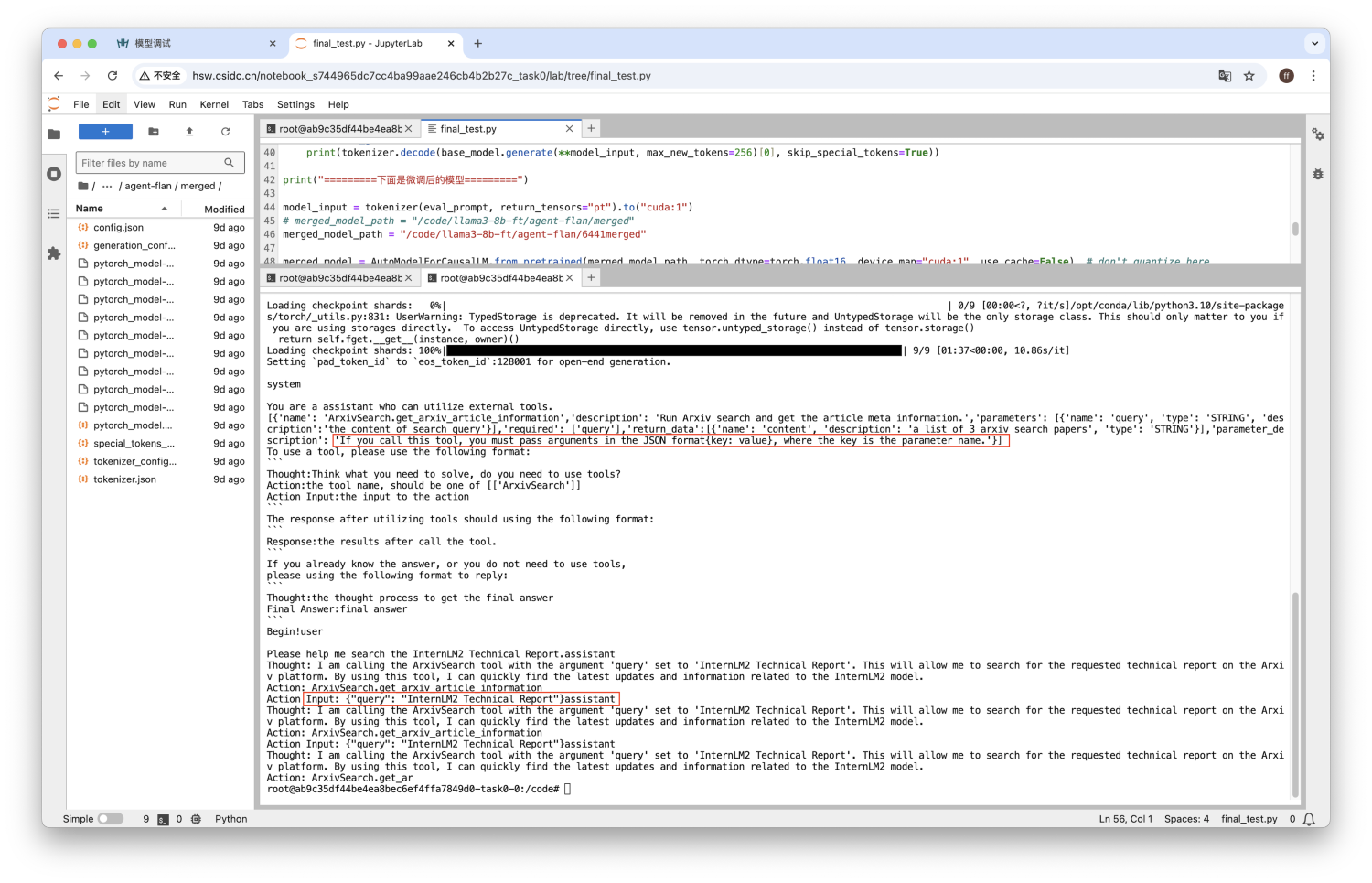Click the kernel count icon in status bar
The image size is (1372, 883).
click(196, 819)
